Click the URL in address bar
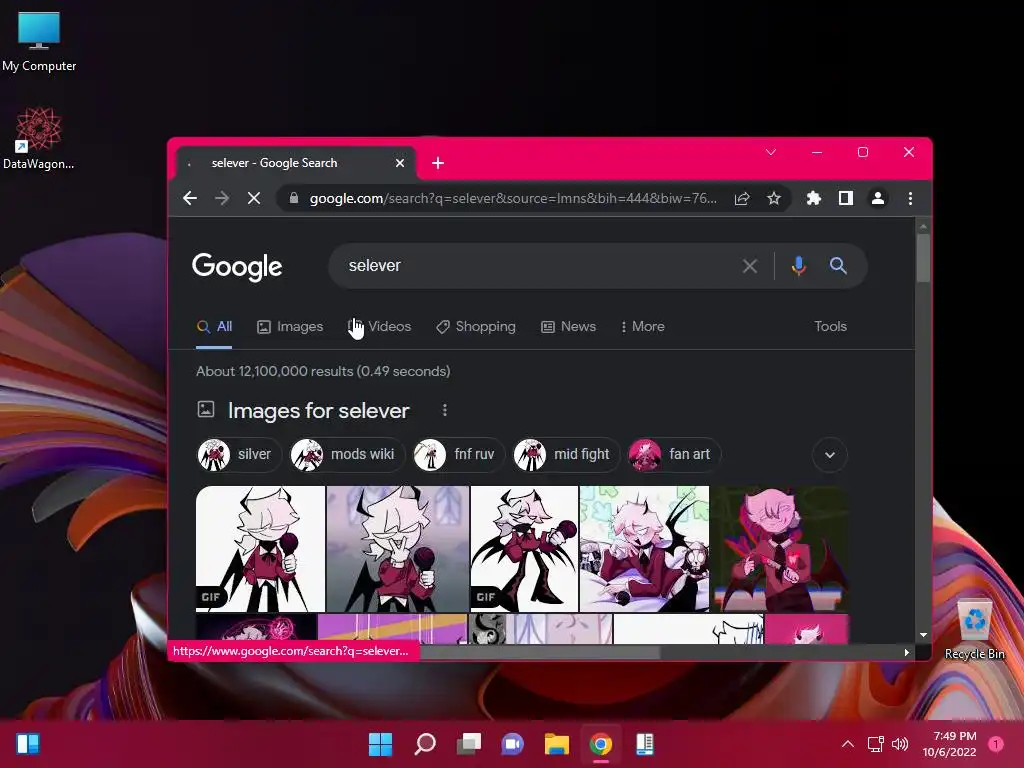The width and height of the screenshot is (1024, 768). pyautogui.click(x=513, y=199)
